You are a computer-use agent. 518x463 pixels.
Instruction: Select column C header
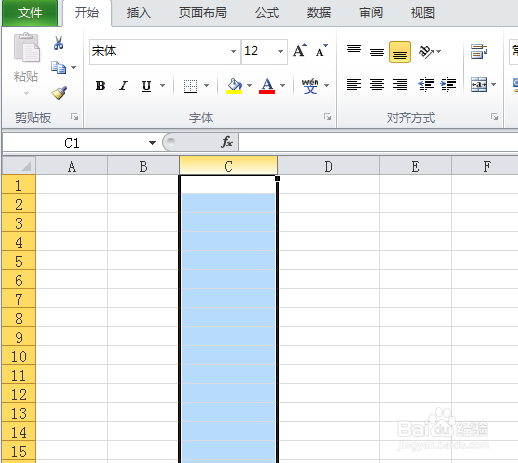tap(228, 166)
